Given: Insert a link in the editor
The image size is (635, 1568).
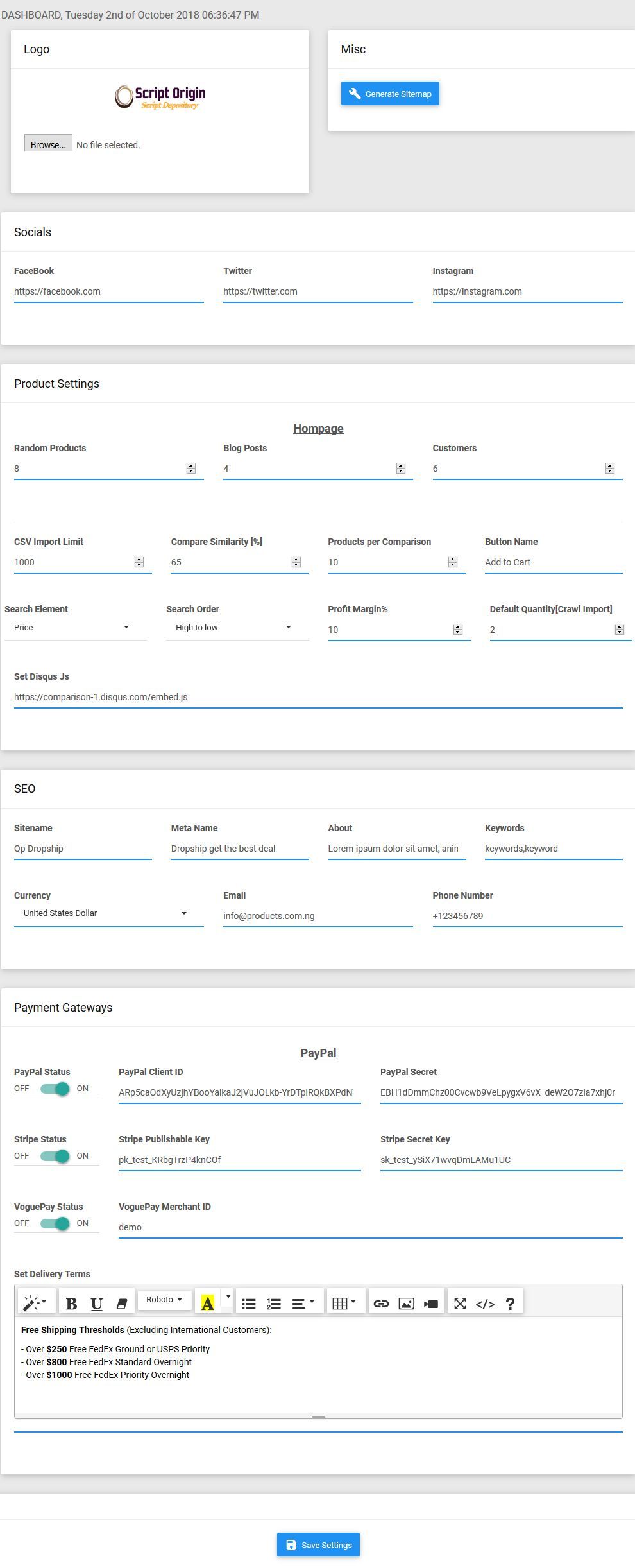Looking at the screenshot, I should pyautogui.click(x=381, y=1304).
